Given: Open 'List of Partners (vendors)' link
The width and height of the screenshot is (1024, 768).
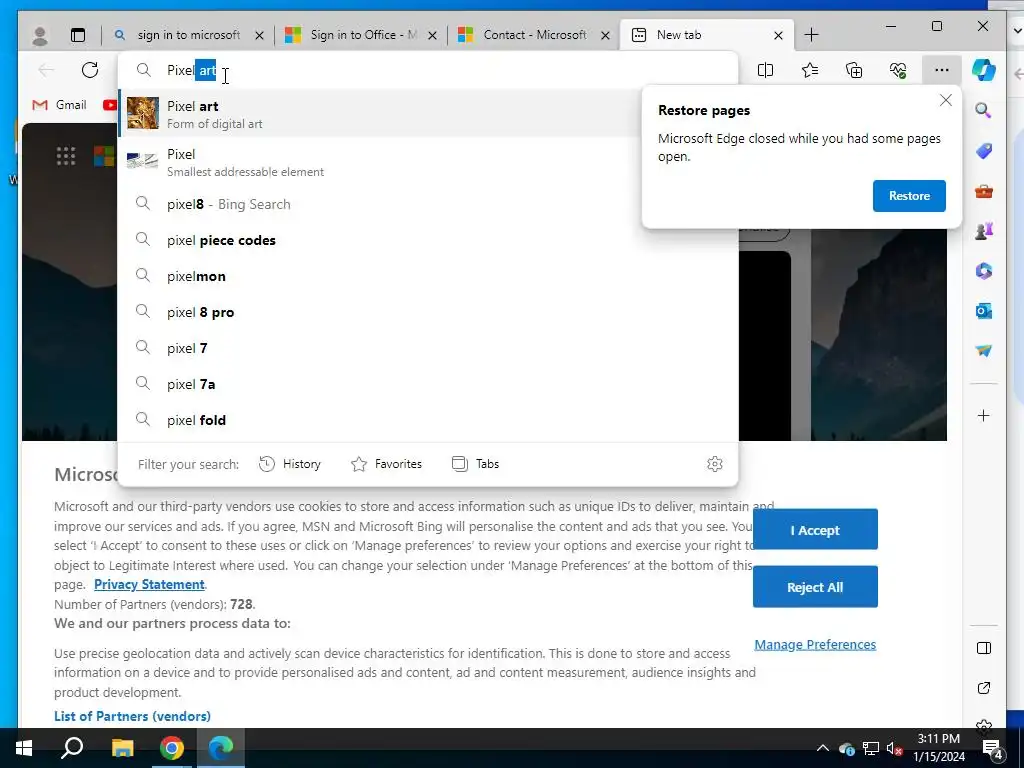Looking at the screenshot, I should click(x=133, y=716).
